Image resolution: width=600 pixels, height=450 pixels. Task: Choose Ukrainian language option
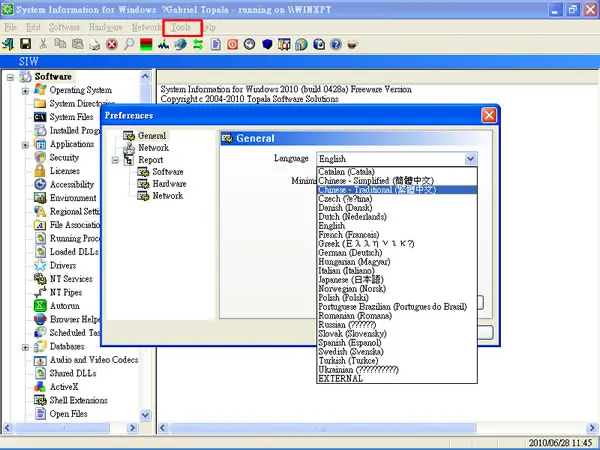pyautogui.click(x=397, y=370)
